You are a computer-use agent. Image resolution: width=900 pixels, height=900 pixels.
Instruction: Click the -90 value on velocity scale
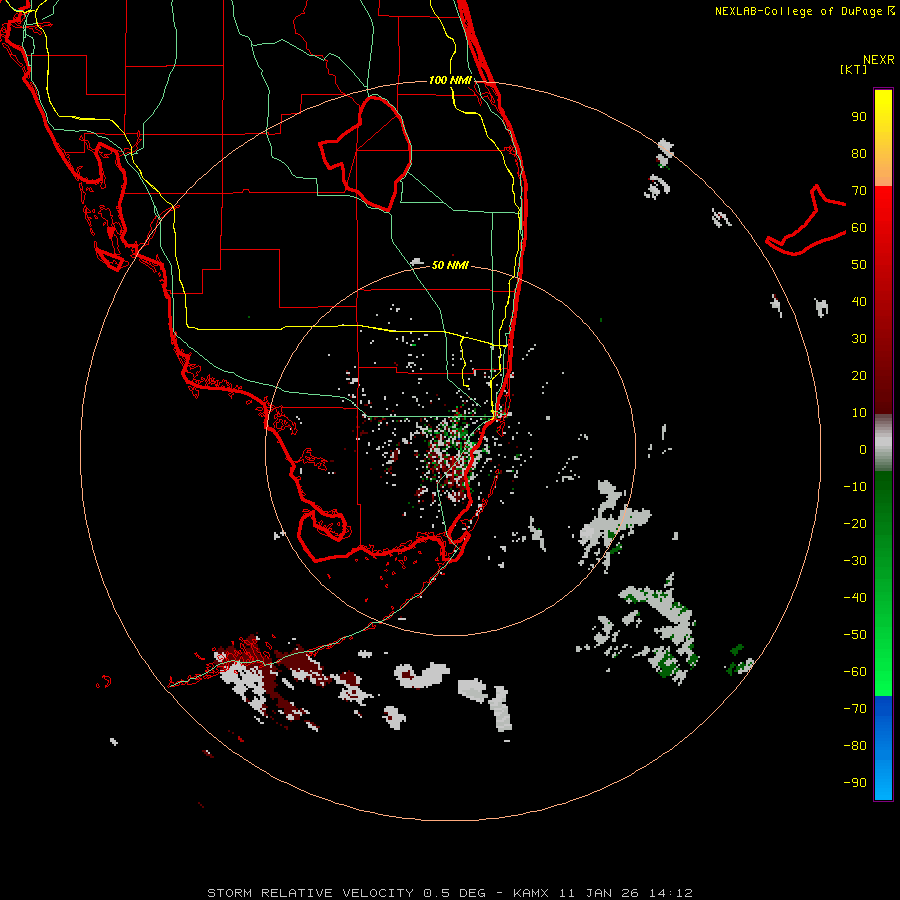[855, 783]
